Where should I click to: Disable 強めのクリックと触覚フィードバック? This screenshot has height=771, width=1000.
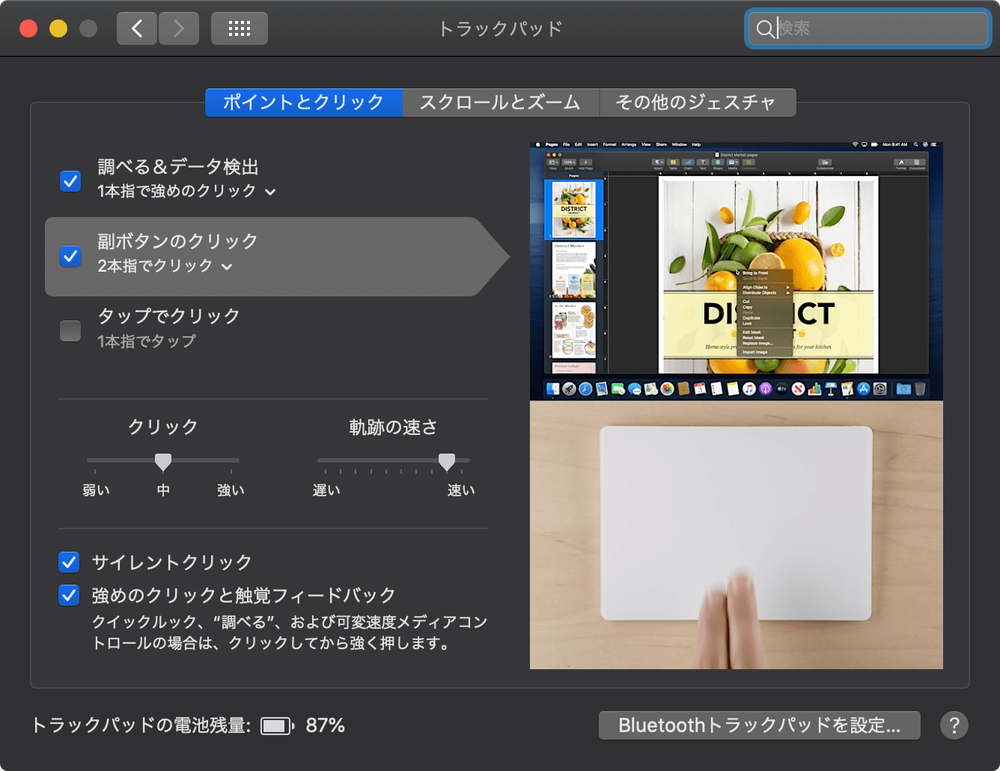[x=68, y=595]
